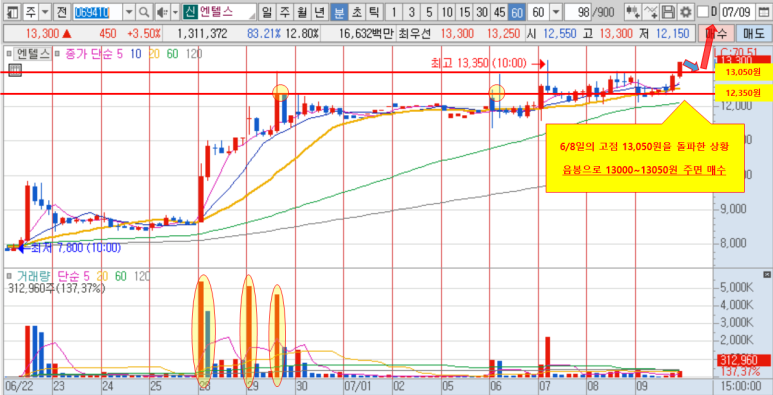Close the volume panel with the X
This screenshot has height=395, width=773.
point(767,274)
